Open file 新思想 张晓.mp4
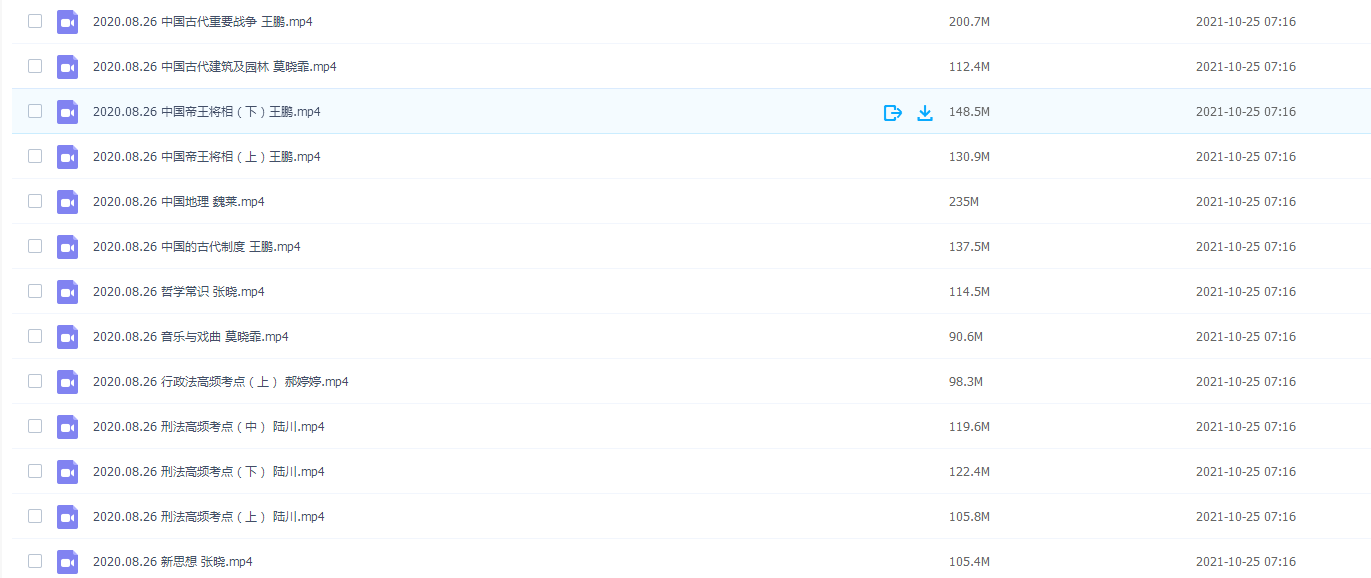The width and height of the screenshot is (1371, 578). click(x=173, y=562)
